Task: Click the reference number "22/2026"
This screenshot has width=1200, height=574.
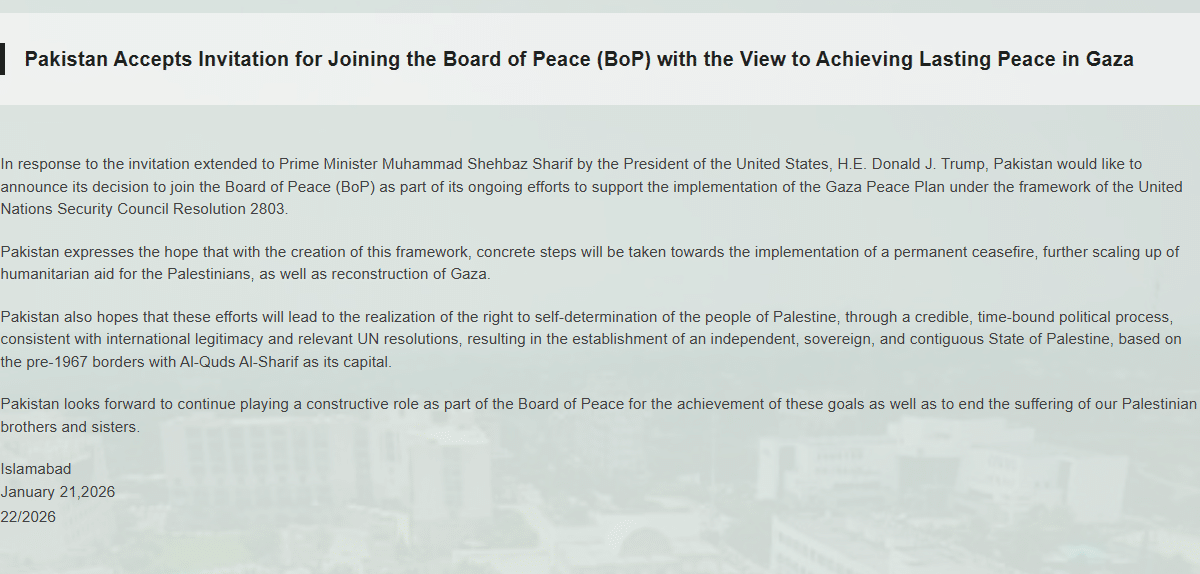Action: pyautogui.click(x=28, y=517)
